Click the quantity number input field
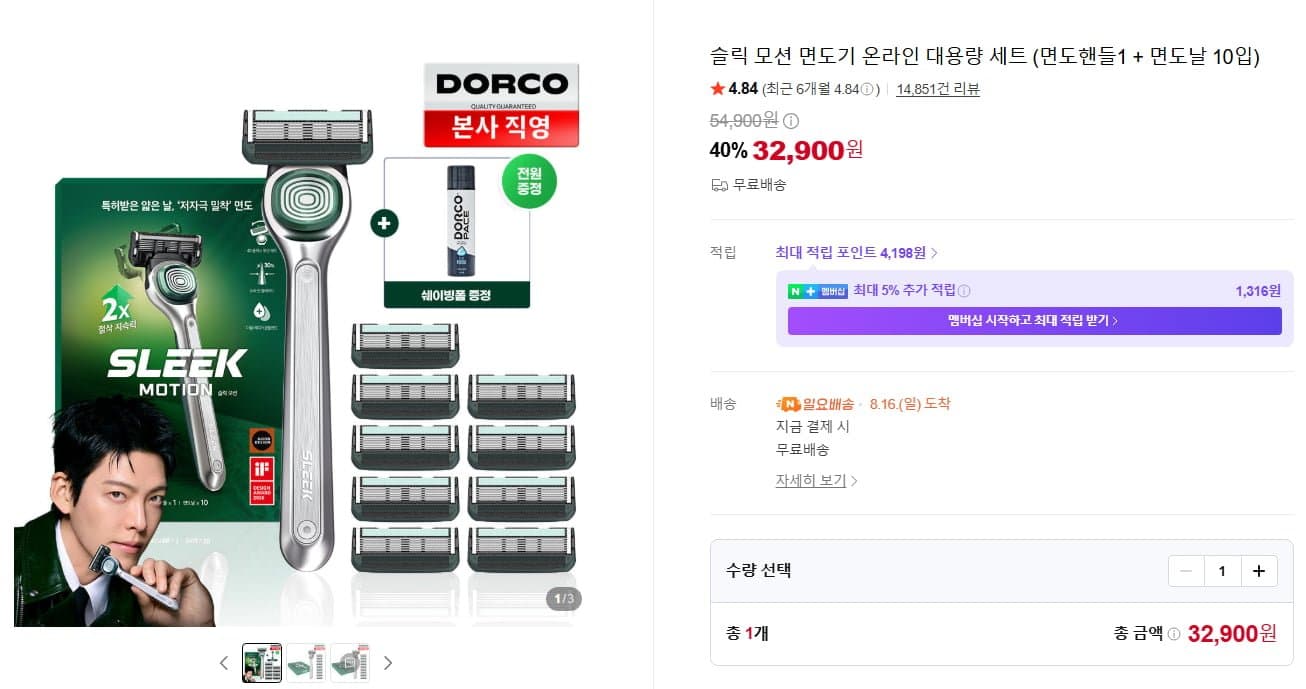 (1223, 571)
